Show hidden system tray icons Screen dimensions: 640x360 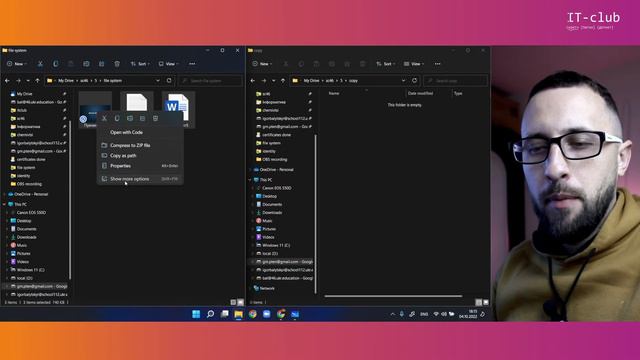tap(393, 314)
